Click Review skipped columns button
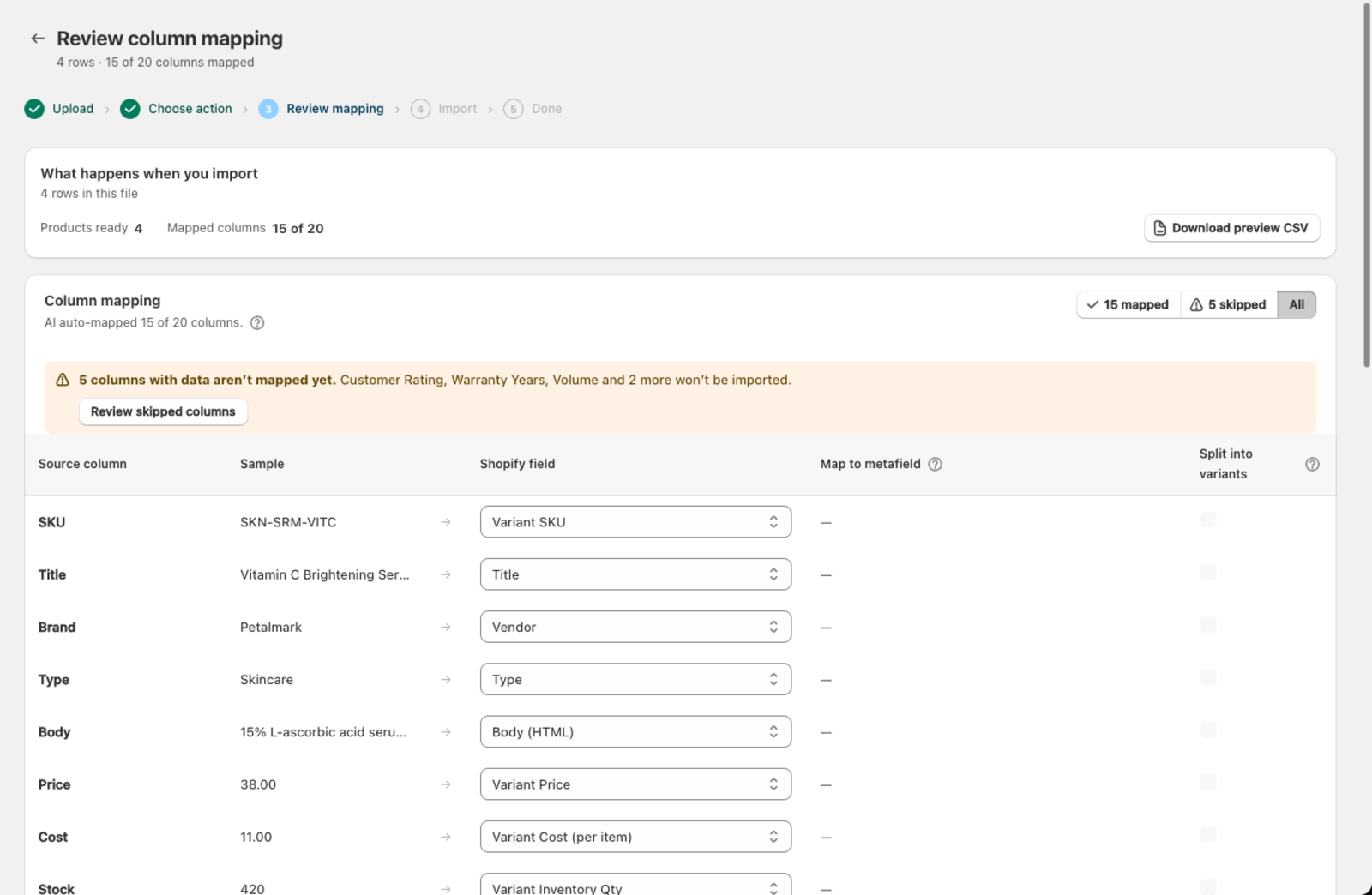 [x=163, y=411]
